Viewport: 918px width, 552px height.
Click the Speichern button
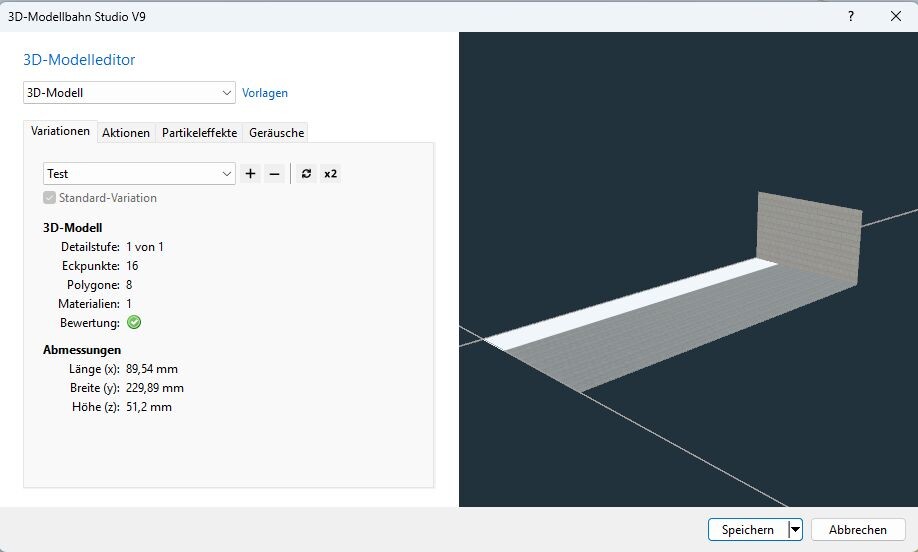748,530
